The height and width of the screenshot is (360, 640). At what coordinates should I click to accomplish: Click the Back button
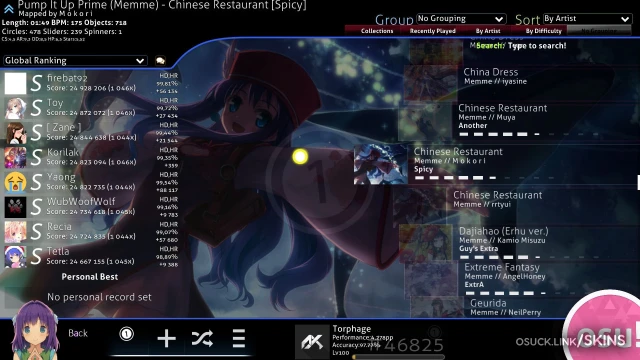pyautogui.click(x=78, y=333)
